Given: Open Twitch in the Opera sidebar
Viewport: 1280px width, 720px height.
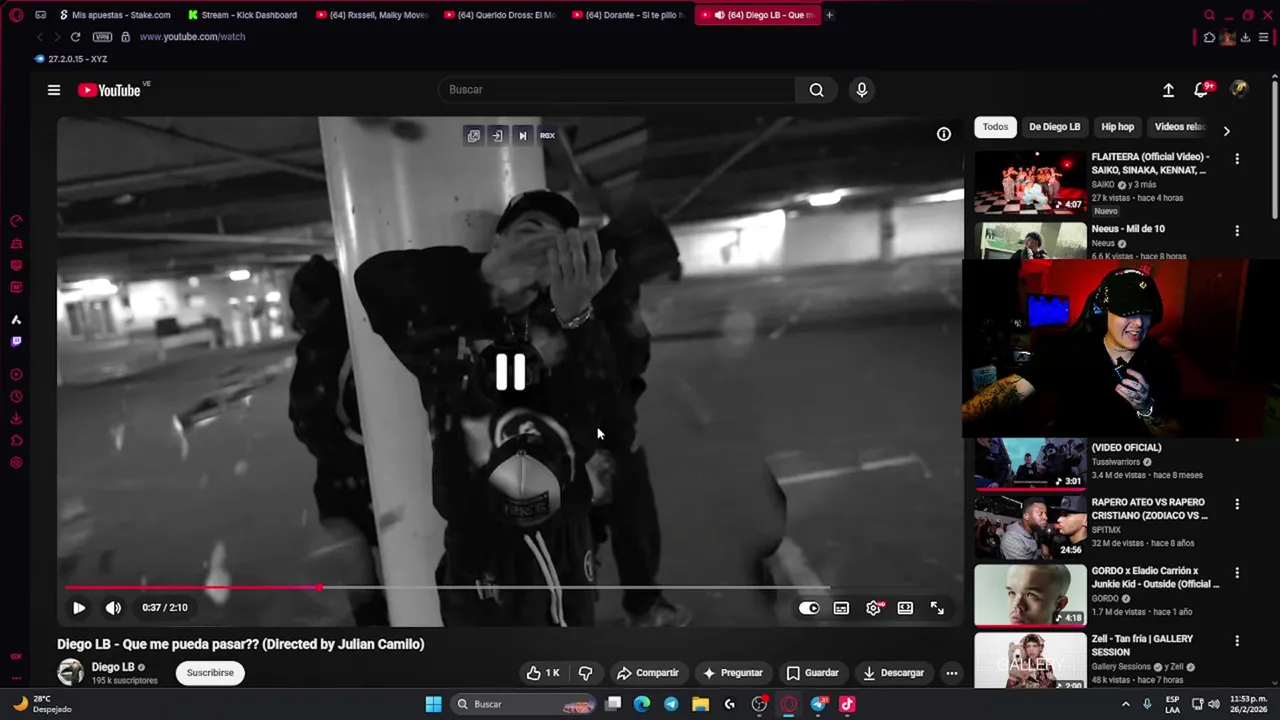Looking at the screenshot, I should click(16, 342).
